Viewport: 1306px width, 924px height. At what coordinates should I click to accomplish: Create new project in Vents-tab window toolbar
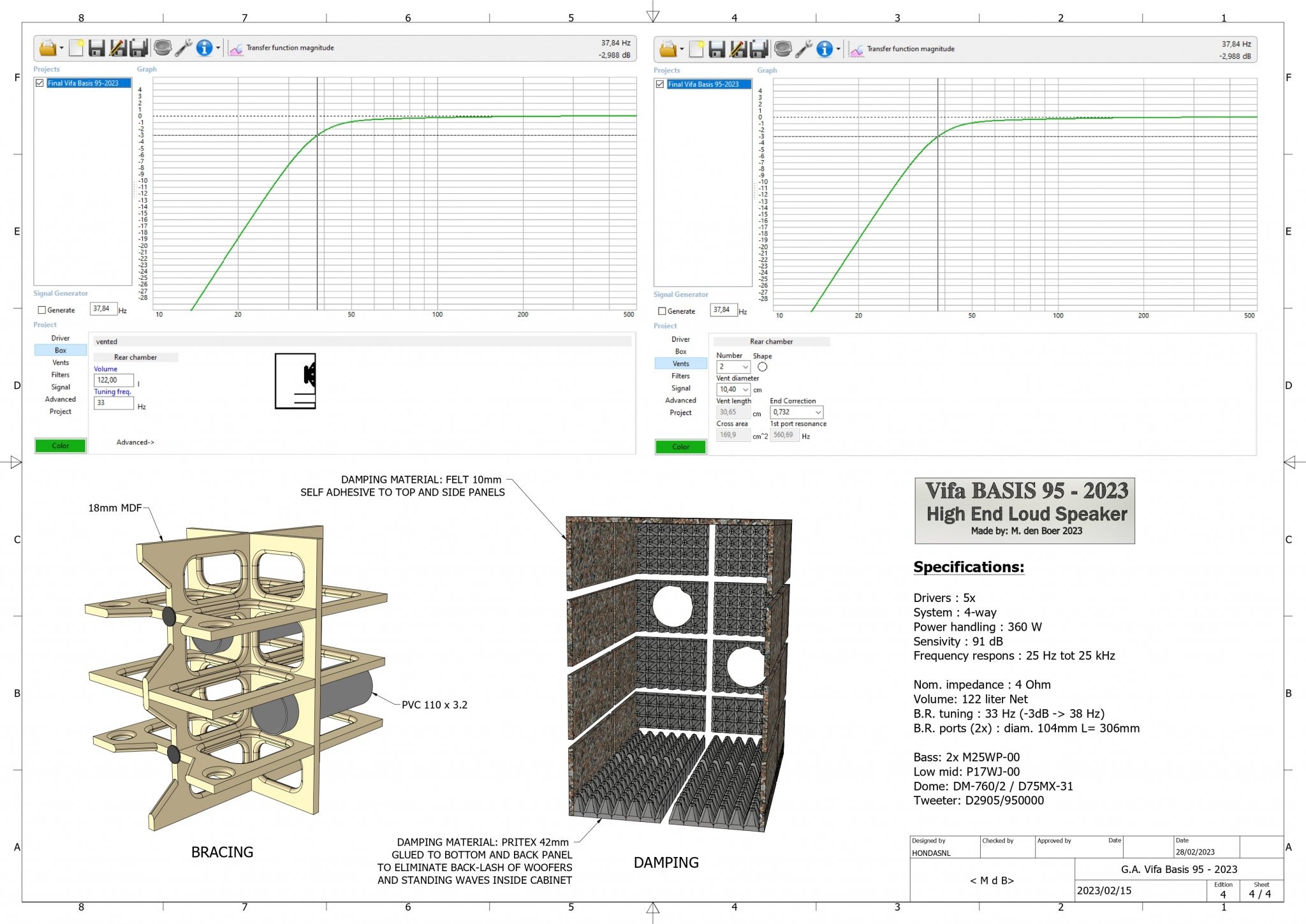tap(696, 49)
